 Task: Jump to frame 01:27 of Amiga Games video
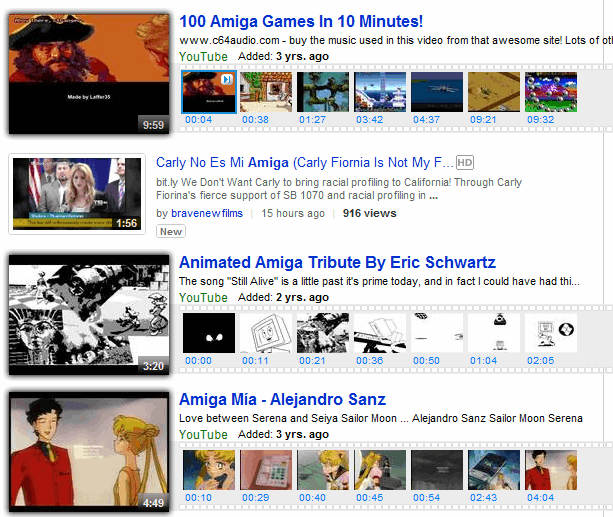323,92
